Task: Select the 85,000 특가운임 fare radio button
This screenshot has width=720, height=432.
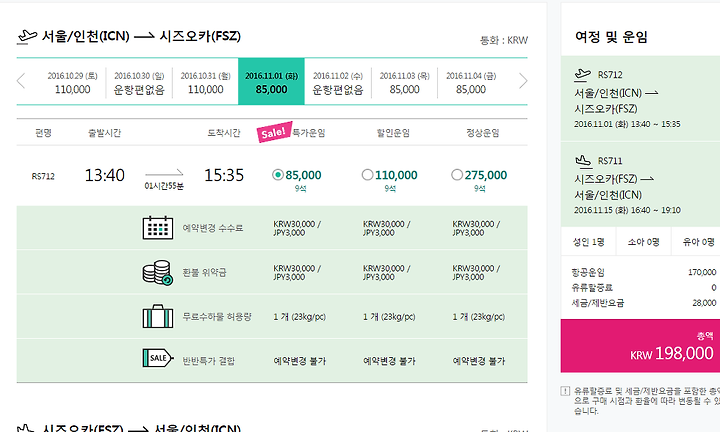Action: coord(277,175)
